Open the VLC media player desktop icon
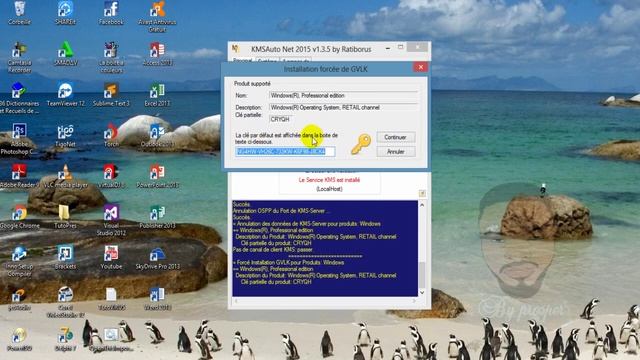Screen dimensions: 640x360 [65, 176]
